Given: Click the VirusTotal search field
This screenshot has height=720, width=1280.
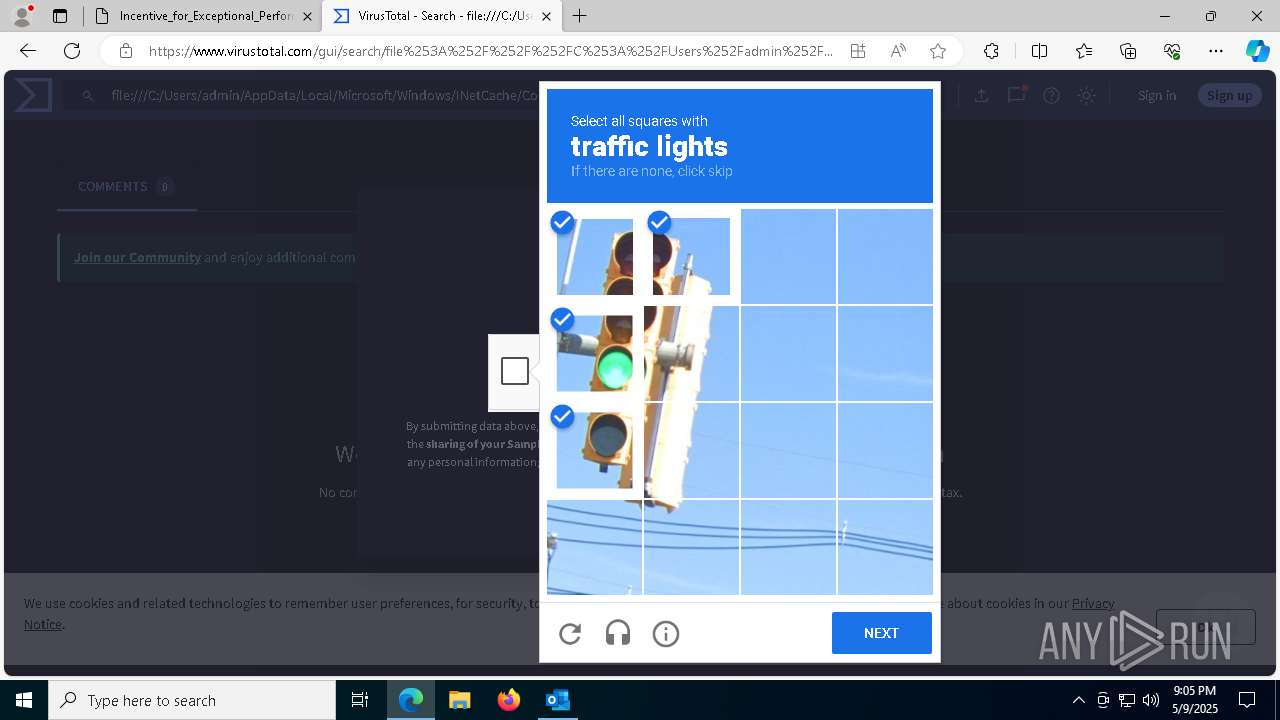Looking at the screenshot, I should click(x=325, y=95).
